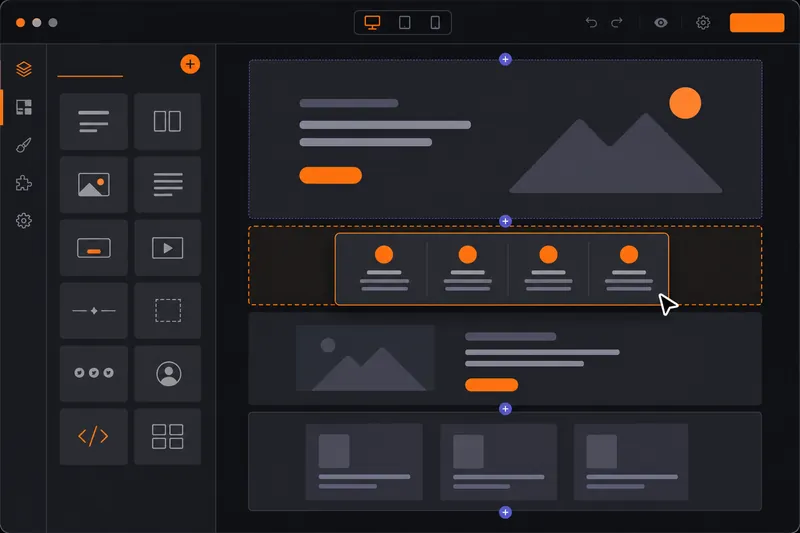This screenshot has height=533, width=800.
Task: Select the first feature column in dragged block
Action: click(x=384, y=268)
